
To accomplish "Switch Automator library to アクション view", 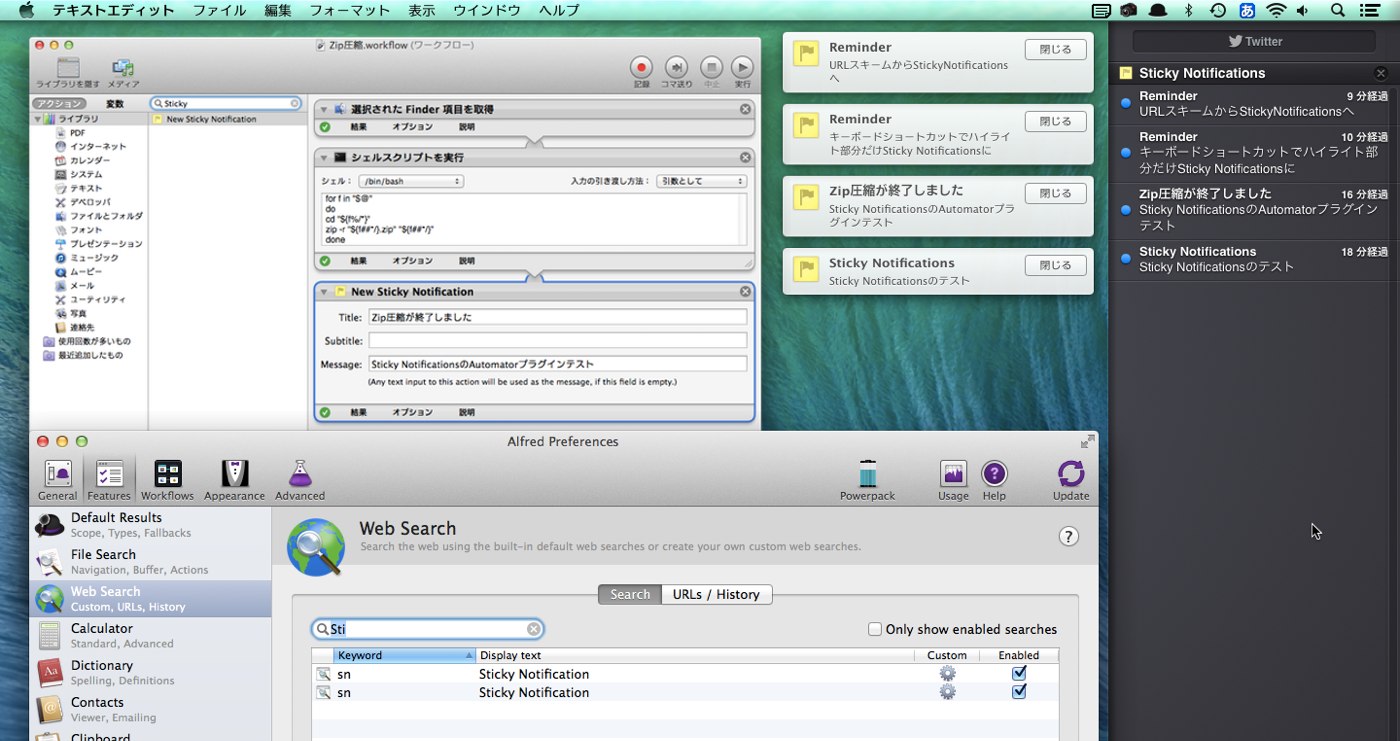I will click(59, 104).
